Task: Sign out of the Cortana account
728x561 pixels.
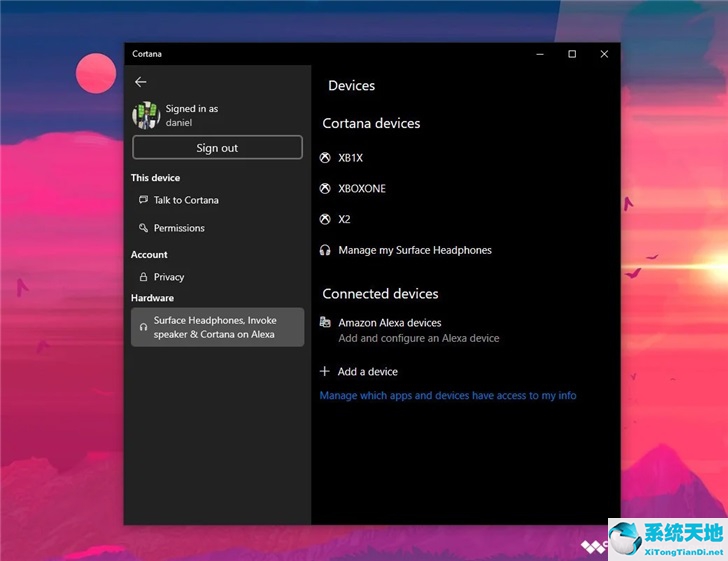Action: click(x=217, y=148)
